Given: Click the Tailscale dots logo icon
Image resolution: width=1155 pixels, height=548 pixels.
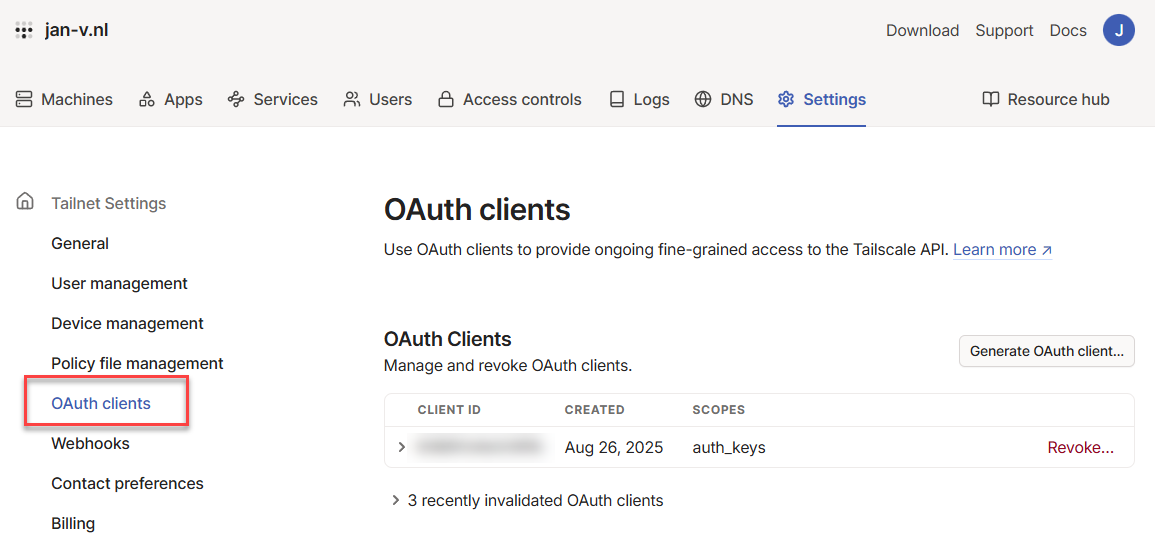Looking at the screenshot, I should (24, 31).
